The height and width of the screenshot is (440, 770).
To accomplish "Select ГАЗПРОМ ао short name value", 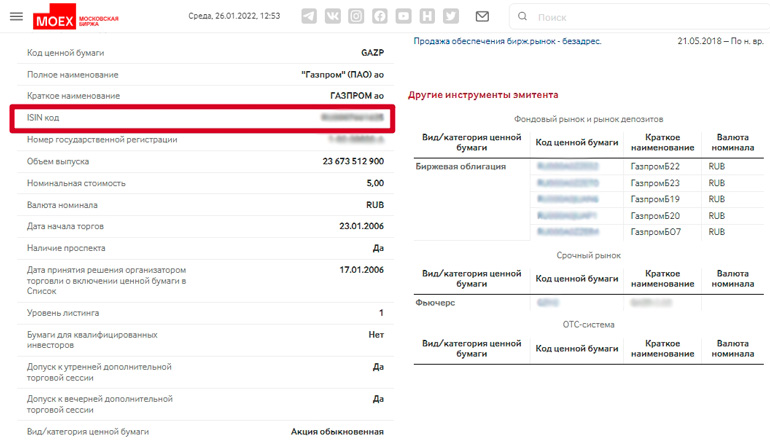I will [357, 96].
